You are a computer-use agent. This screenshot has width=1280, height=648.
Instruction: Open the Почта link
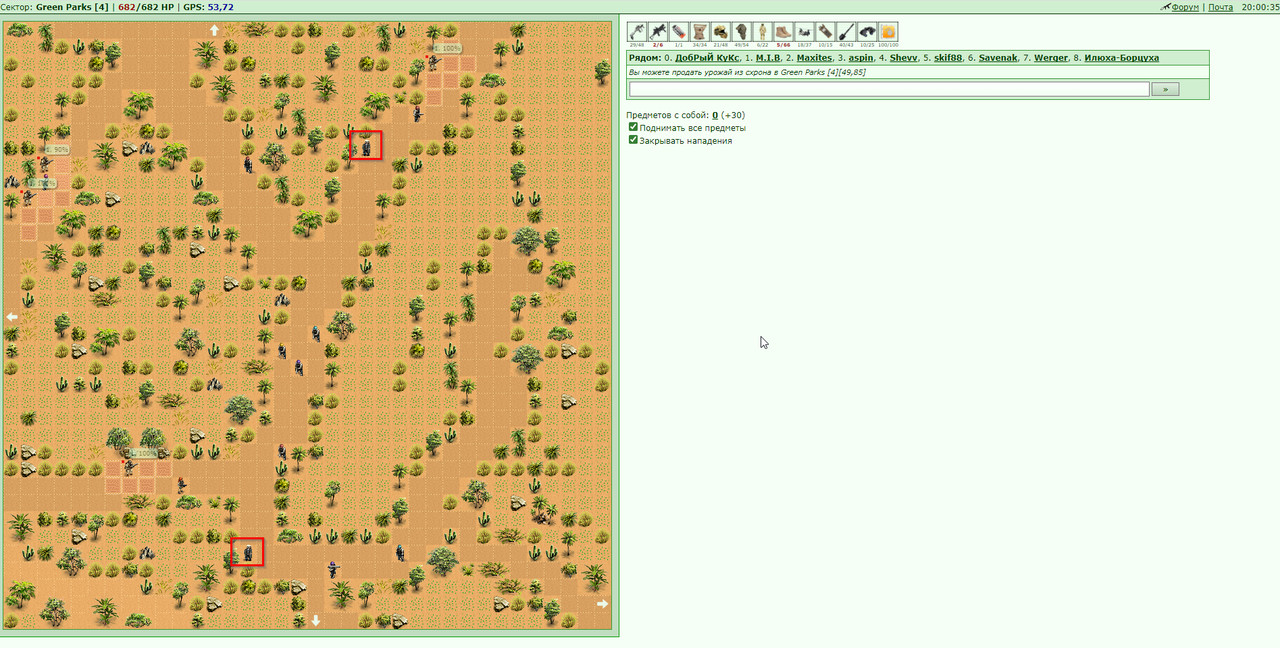coord(1220,7)
